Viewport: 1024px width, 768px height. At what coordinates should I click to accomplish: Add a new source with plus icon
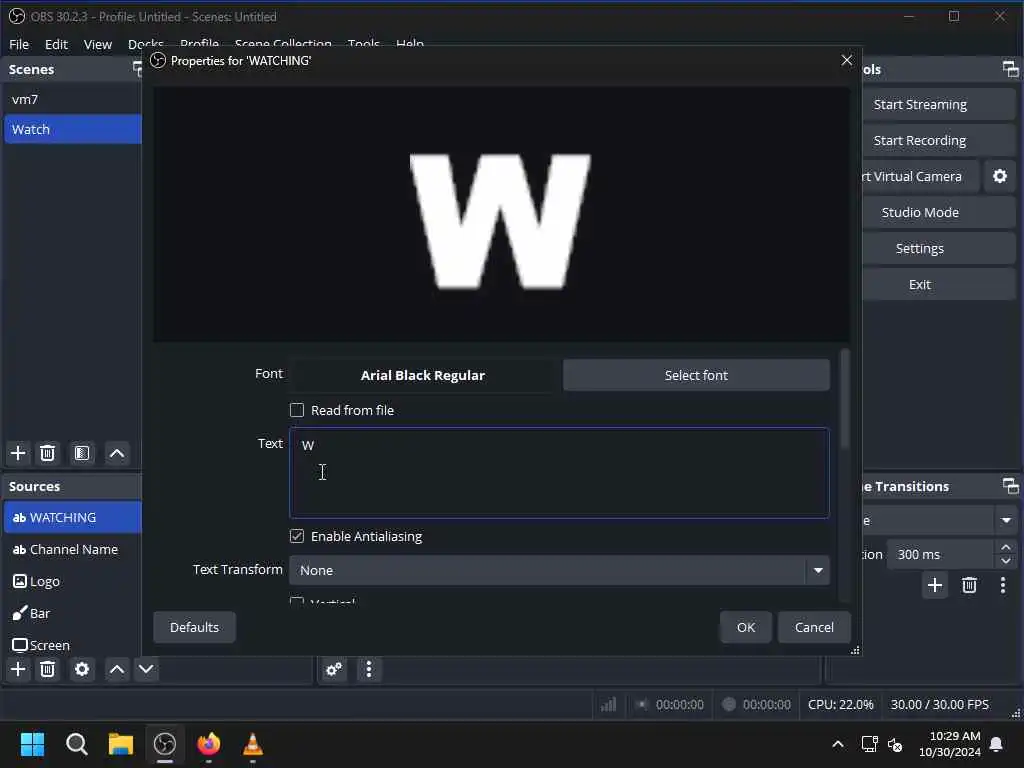[18, 669]
